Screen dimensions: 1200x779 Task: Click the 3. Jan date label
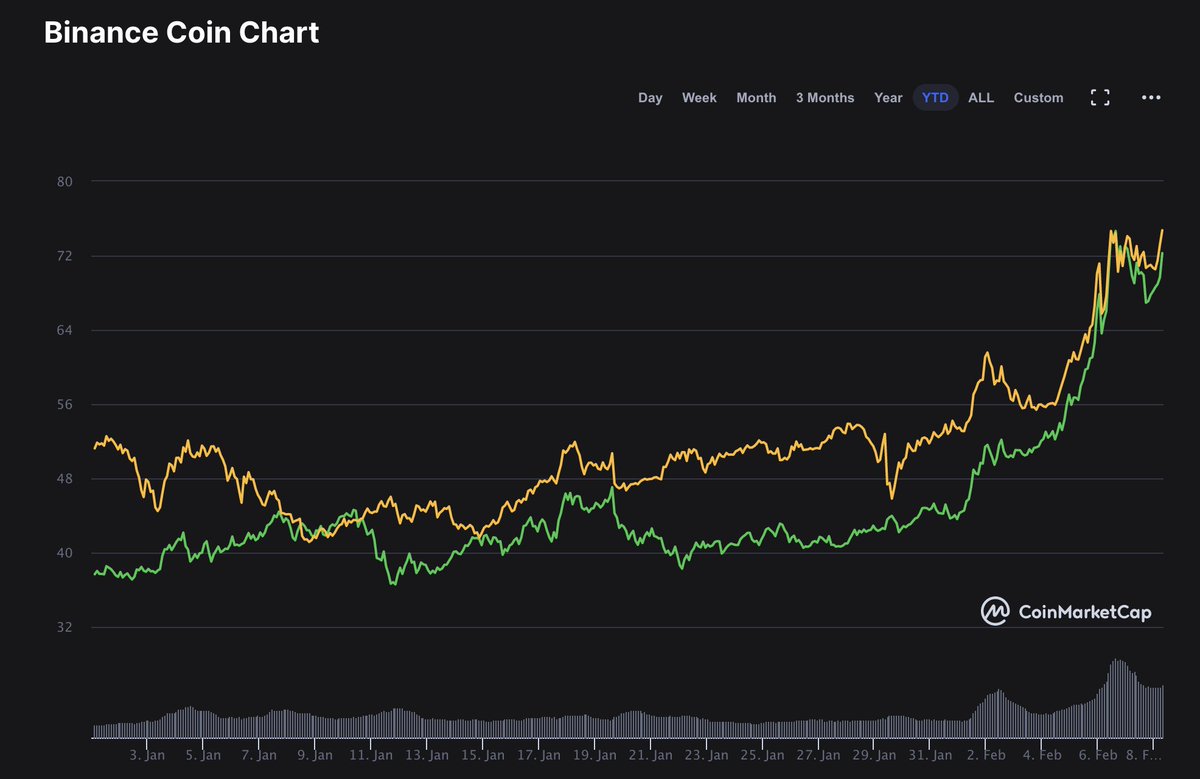149,756
